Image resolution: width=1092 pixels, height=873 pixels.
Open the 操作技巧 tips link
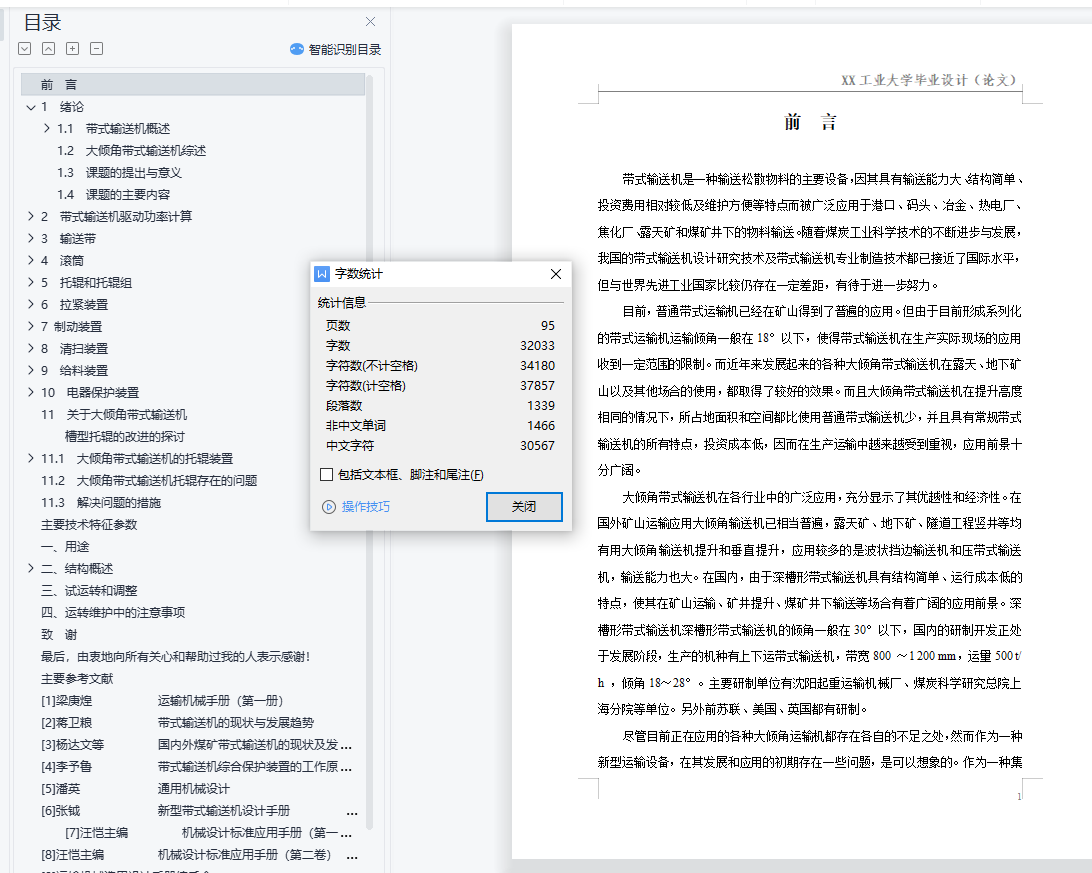coord(366,507)
